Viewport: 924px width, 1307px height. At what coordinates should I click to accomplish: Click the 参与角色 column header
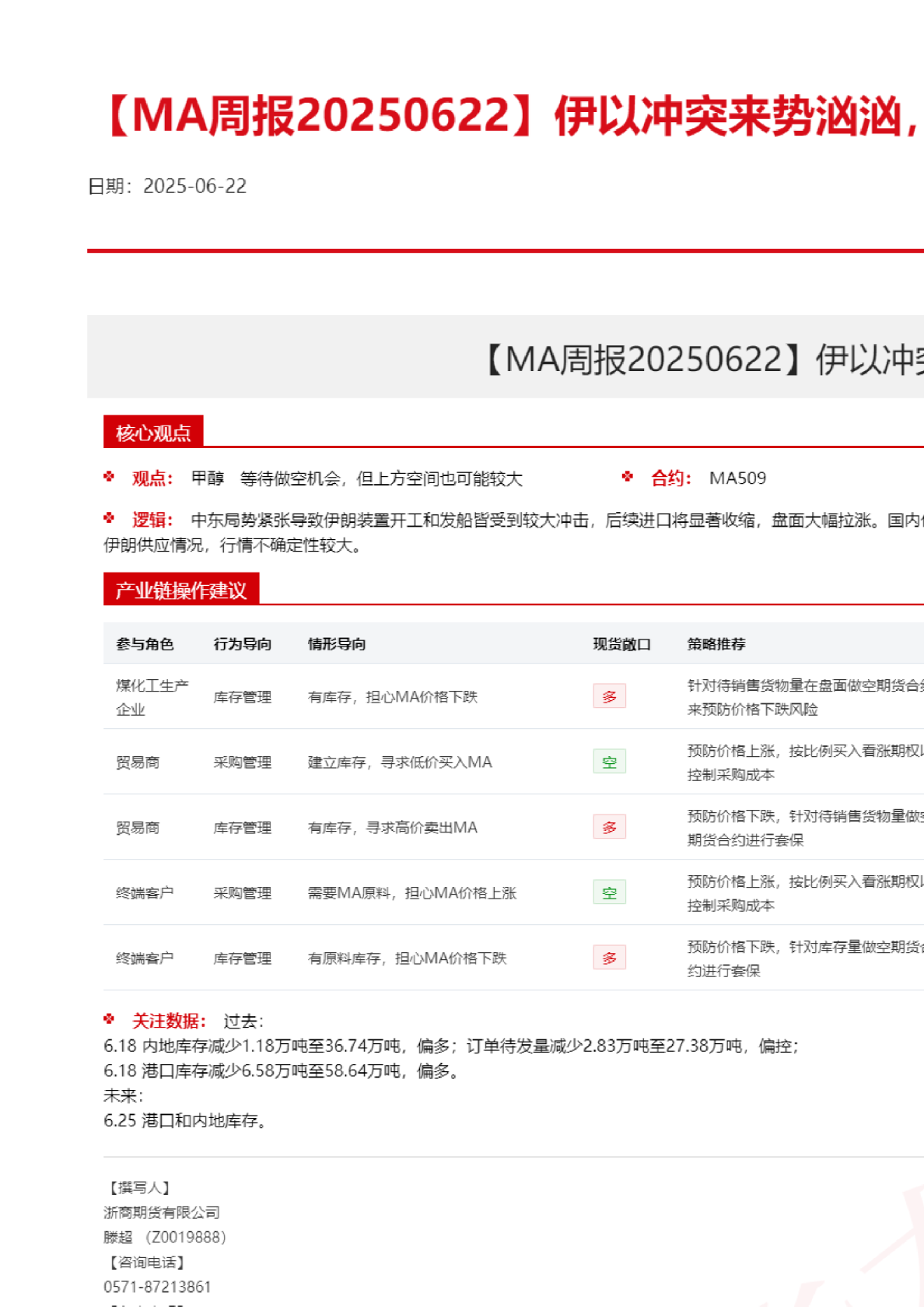(x=145, y=644)
